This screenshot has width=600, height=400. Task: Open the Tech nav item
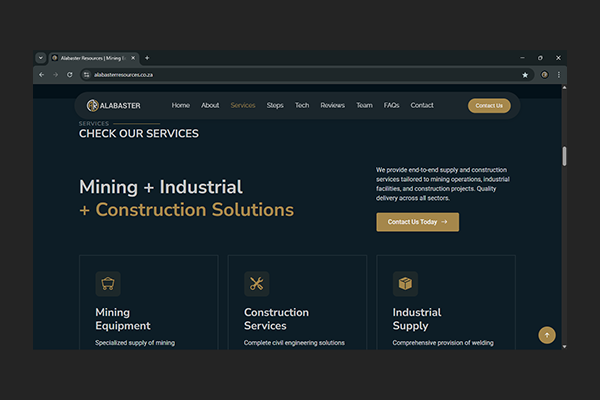pyautogui.click(x=302, y=105)
